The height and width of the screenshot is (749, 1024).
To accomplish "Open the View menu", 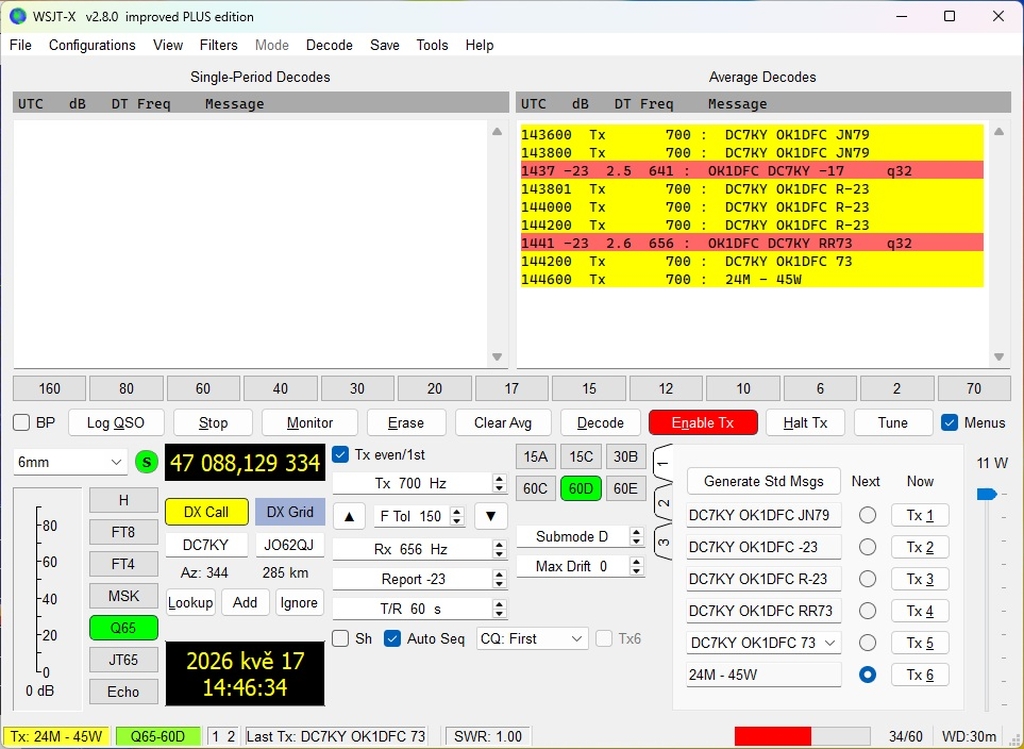I will 168,45.
